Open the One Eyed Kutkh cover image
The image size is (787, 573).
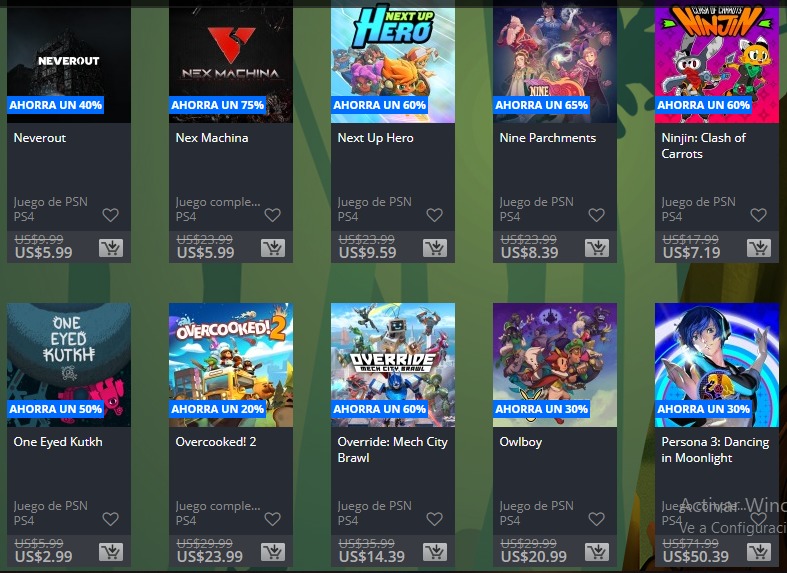(x=69, y=365)
